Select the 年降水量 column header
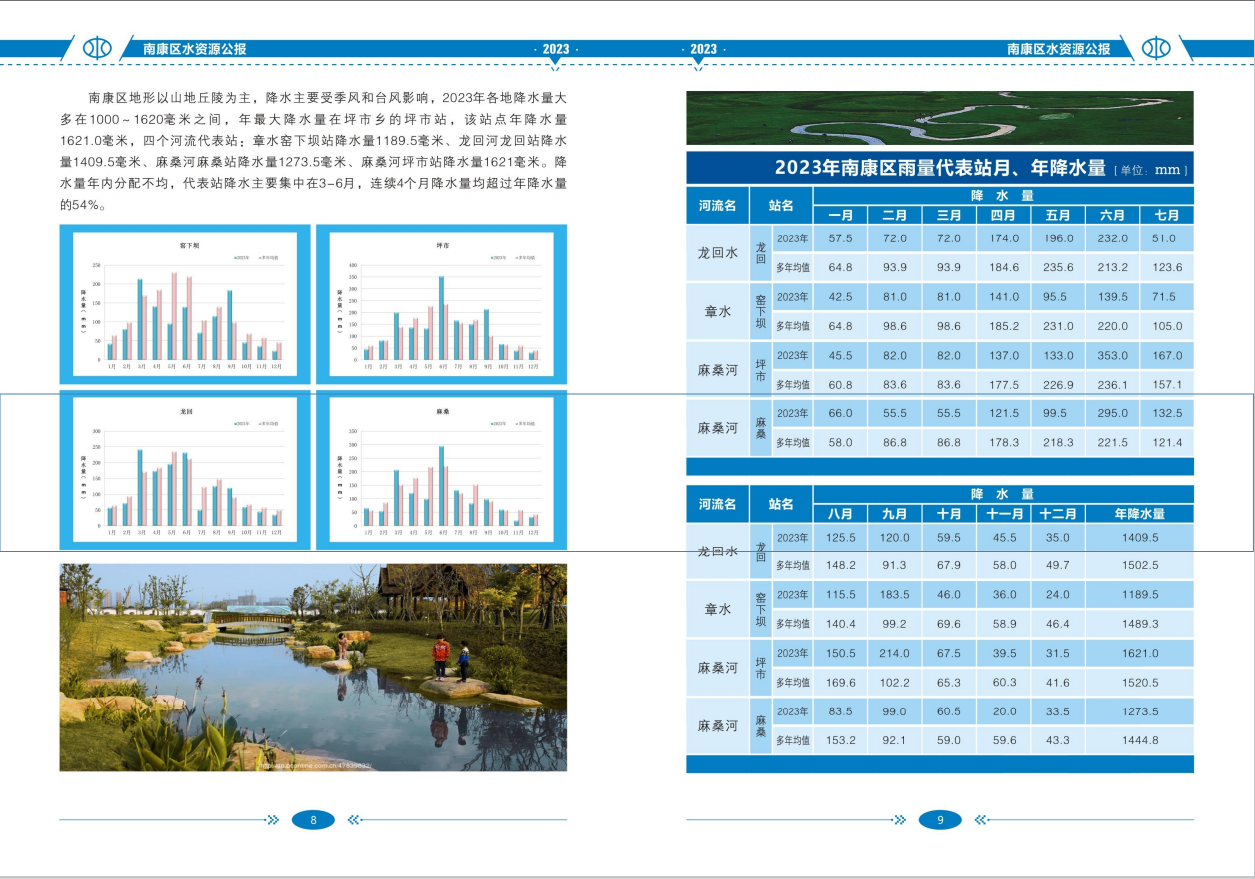Image resolution: width=1255 pixels, height=879 pixels. 1139,514
